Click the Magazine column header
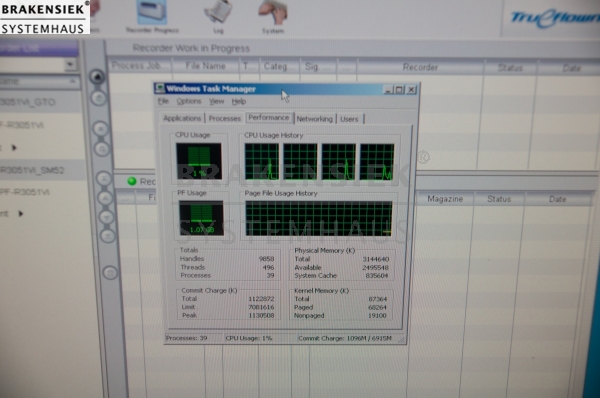Viewport: 600px width, 398px height. point(445,199)
